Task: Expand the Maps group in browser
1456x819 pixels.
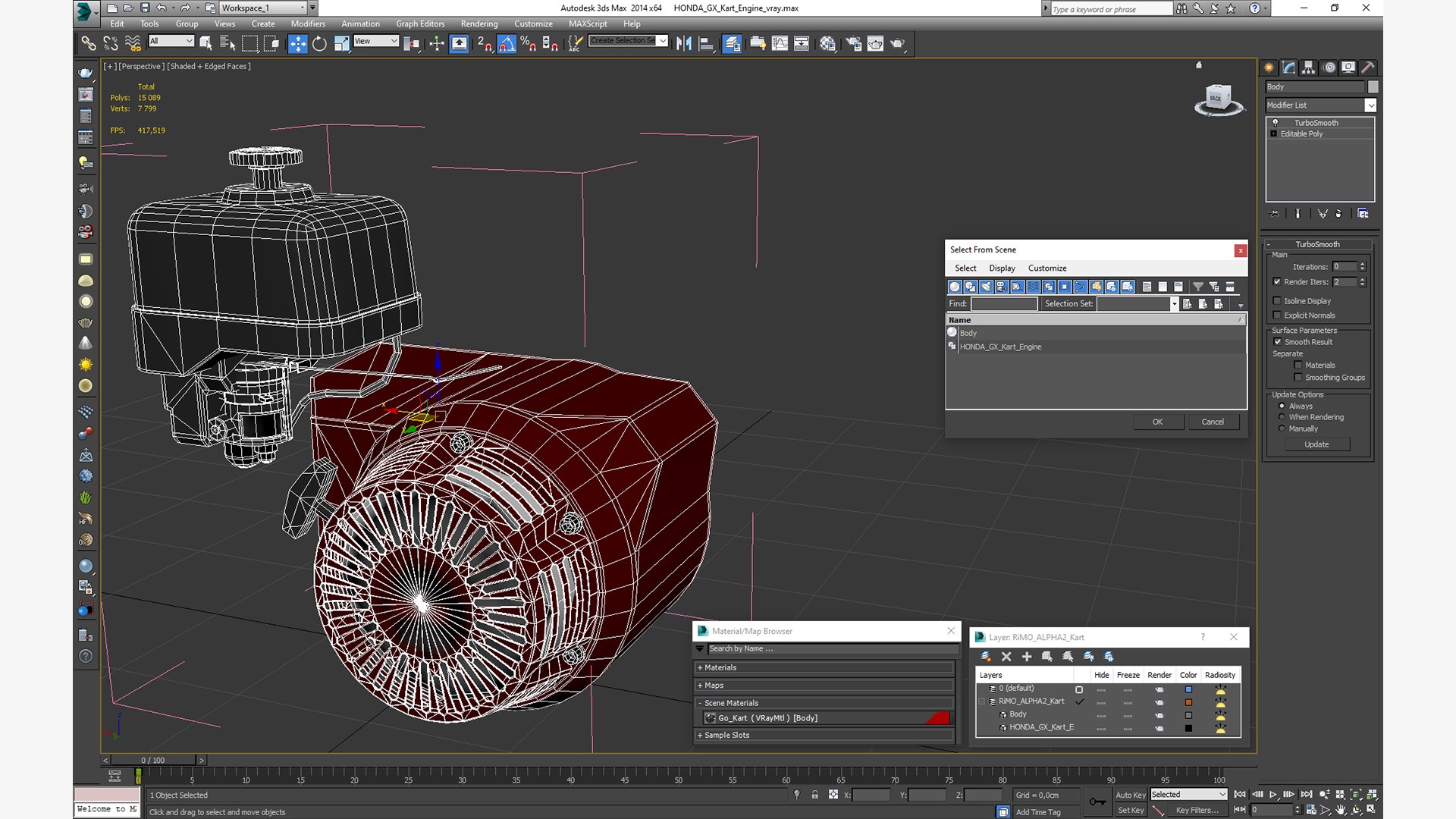Action: [824, 686]
